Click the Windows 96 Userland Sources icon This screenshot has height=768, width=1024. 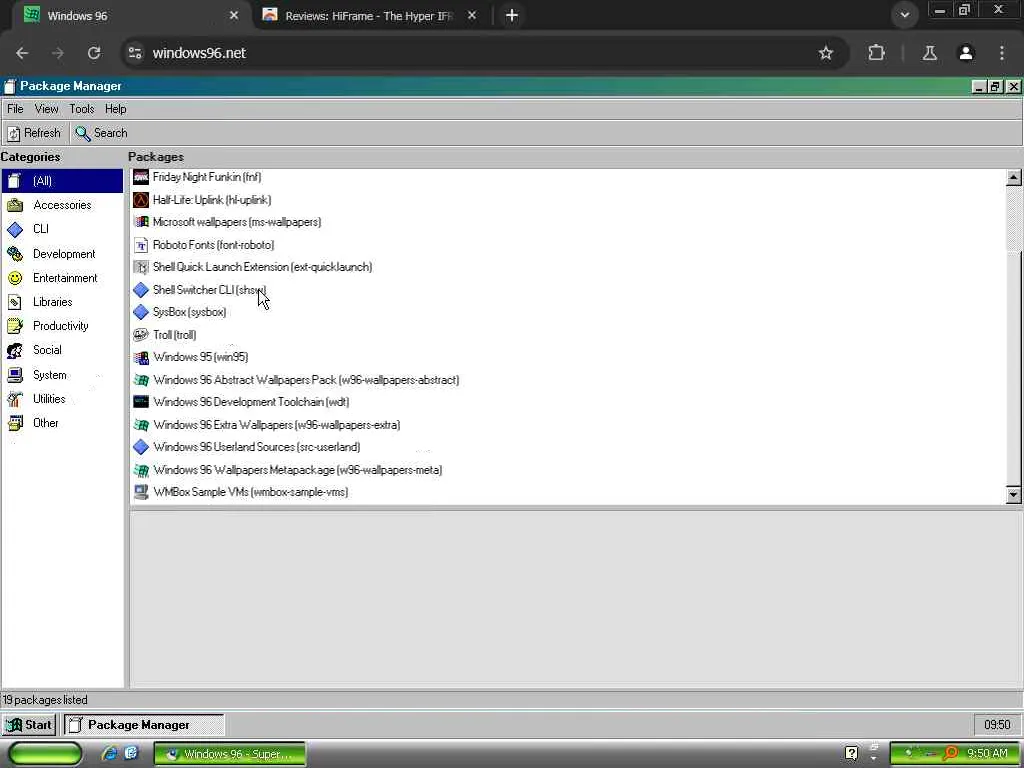pos(141,447)
